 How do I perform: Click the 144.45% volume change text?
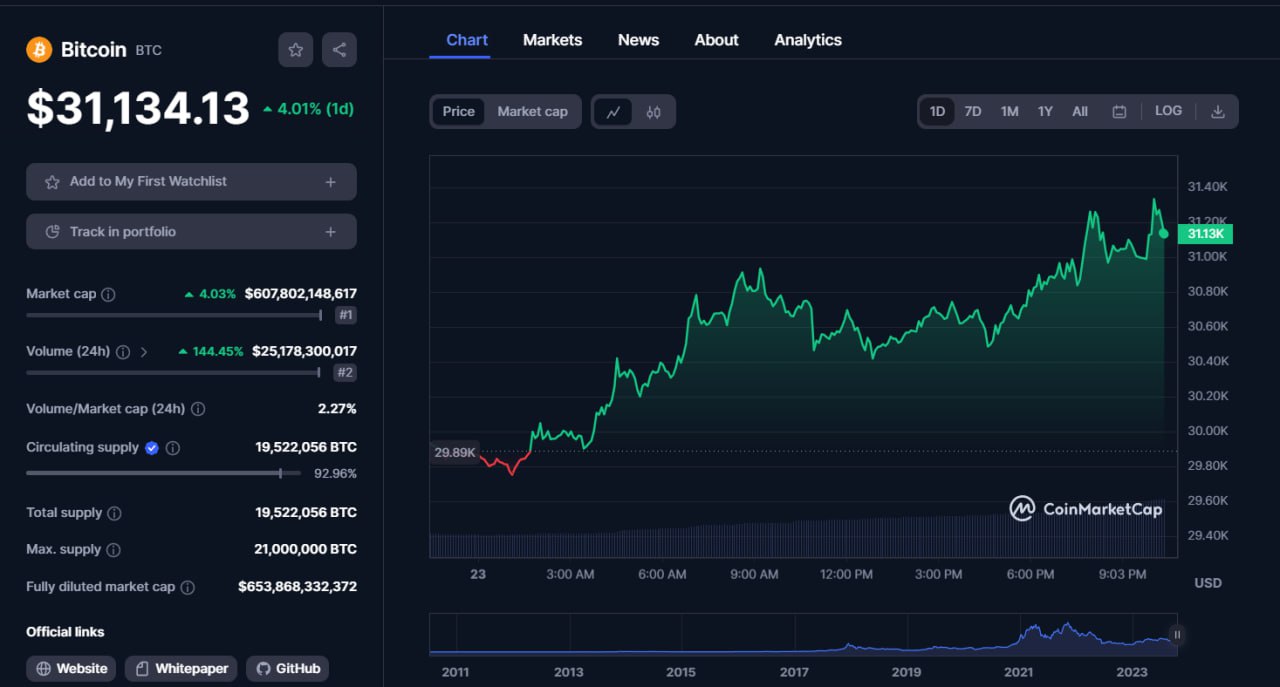click(x=211, y=352)
